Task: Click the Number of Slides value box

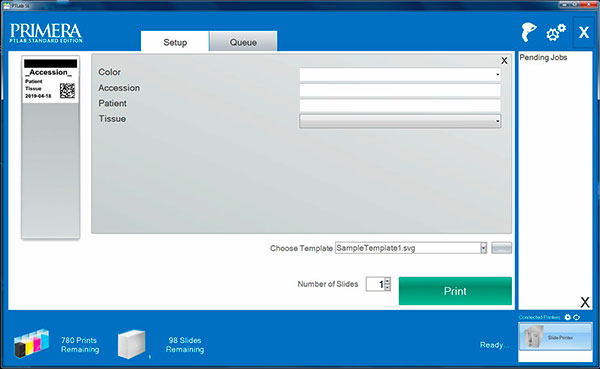Action: (x=375, y=284)
